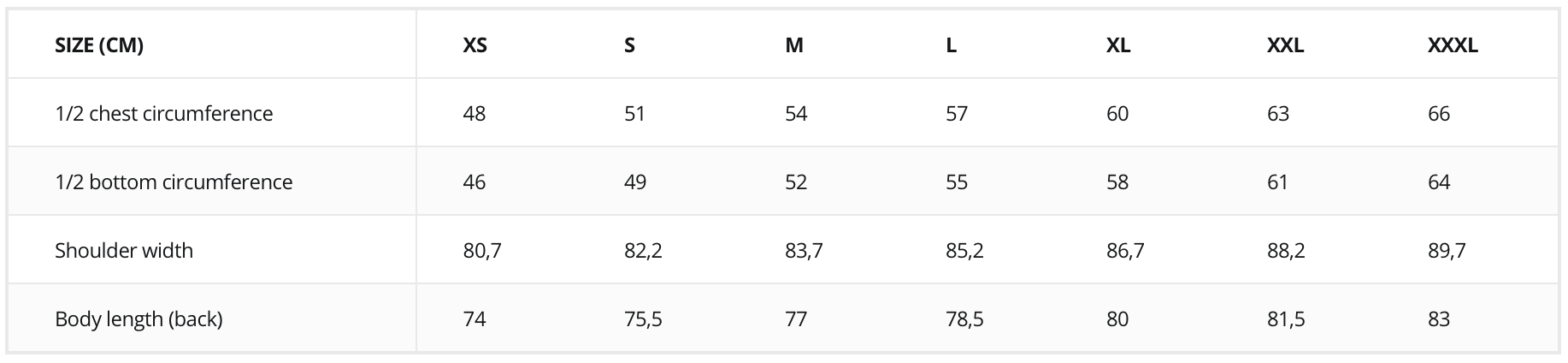Viewport: 1568px width, 363px height.
Task: Click chest value 48 for XS
Action: [475, 113]
